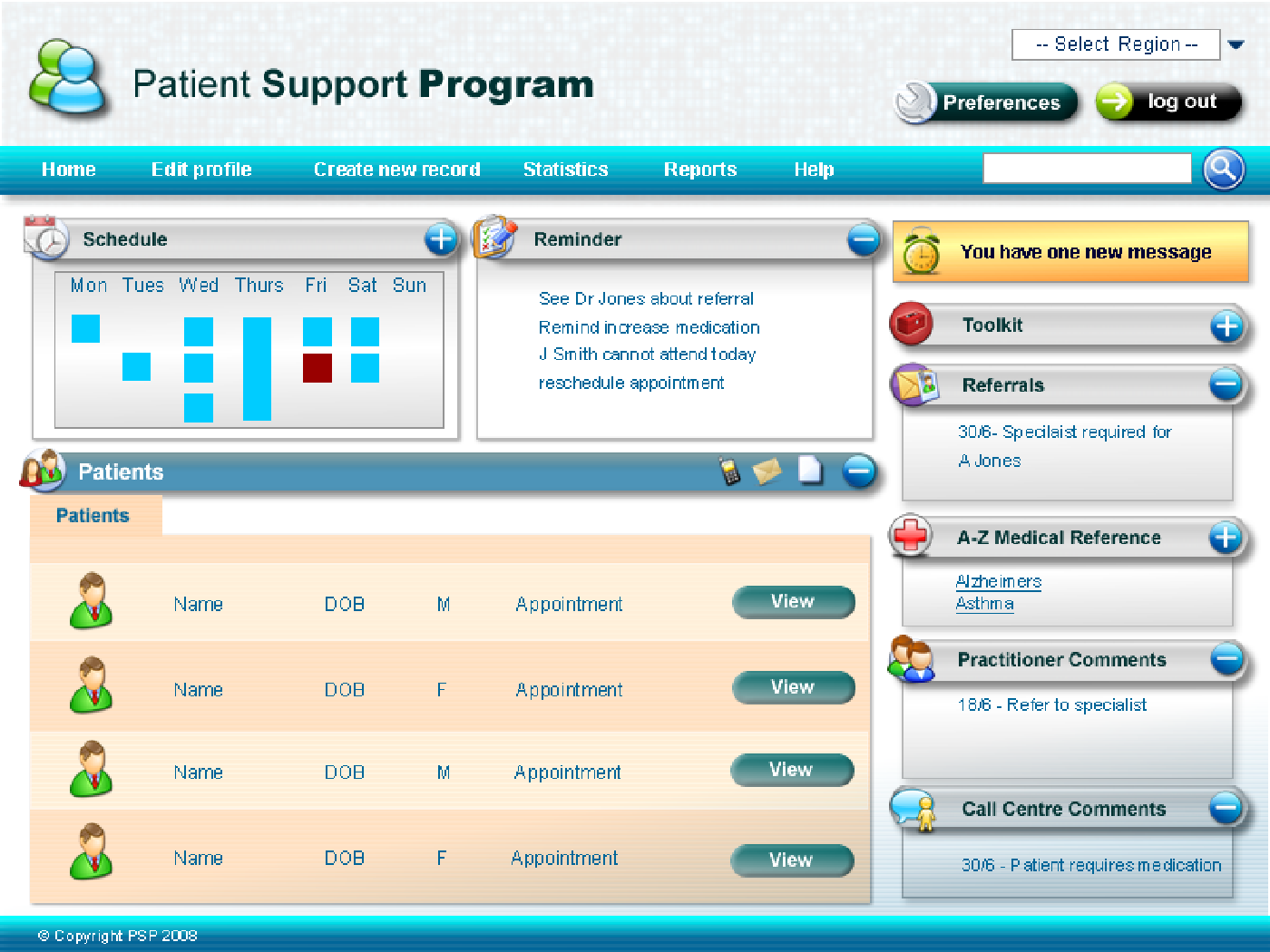Image resolution: width=1270 pixels, height=952 pixels.
Task: Click the Referrals envelope icon
Action: pyautogui.click(x=913, y=384)
